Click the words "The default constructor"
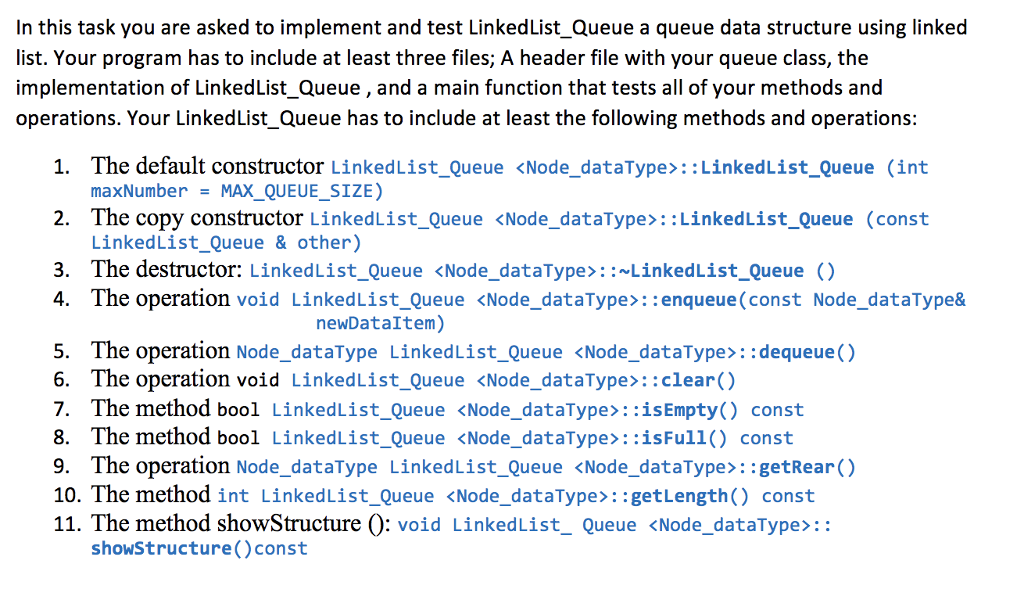The width and height of the screenshot is (1024, 607). pos(207,166)
